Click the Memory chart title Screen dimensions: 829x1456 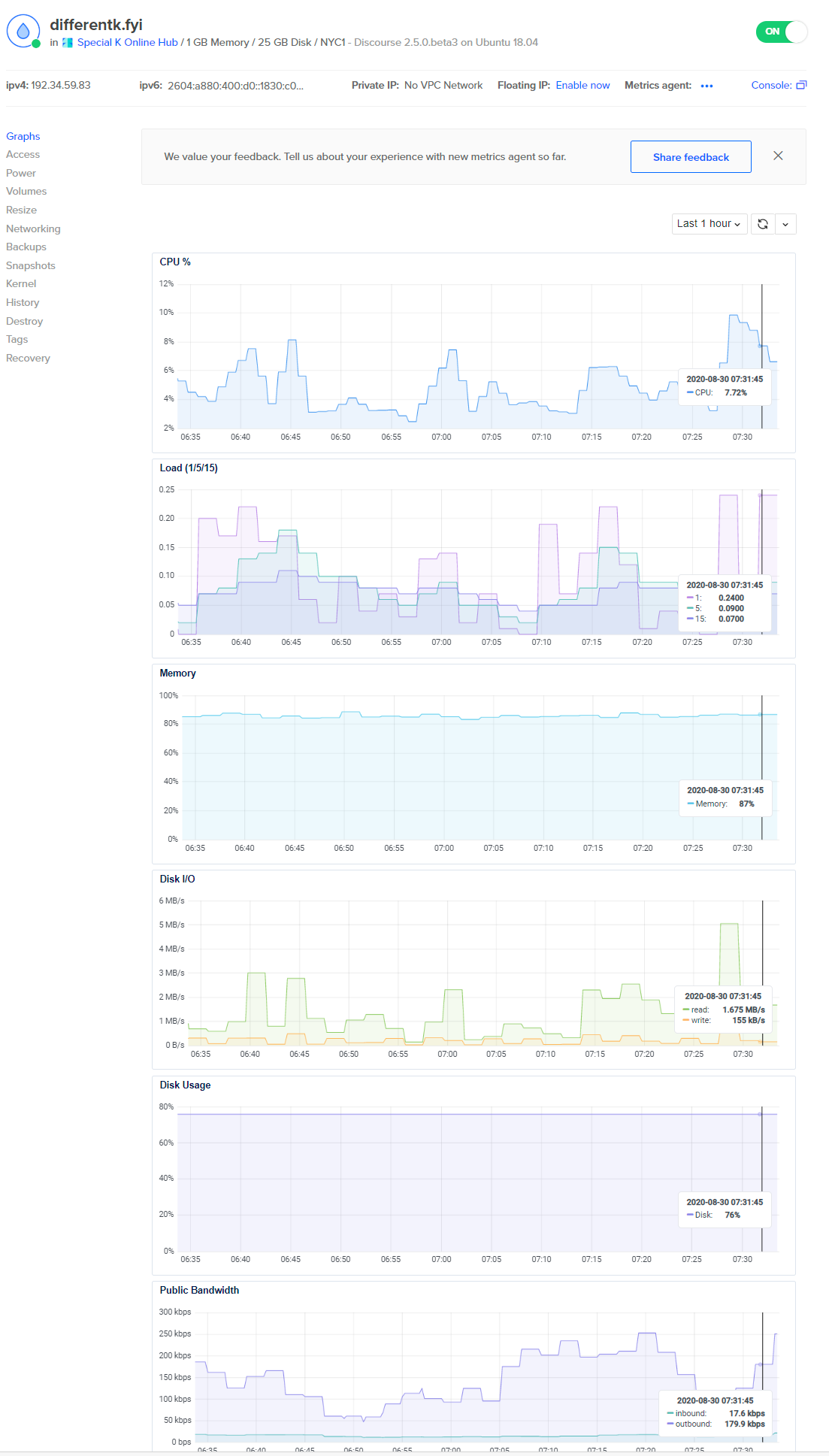tap(178, 674)
